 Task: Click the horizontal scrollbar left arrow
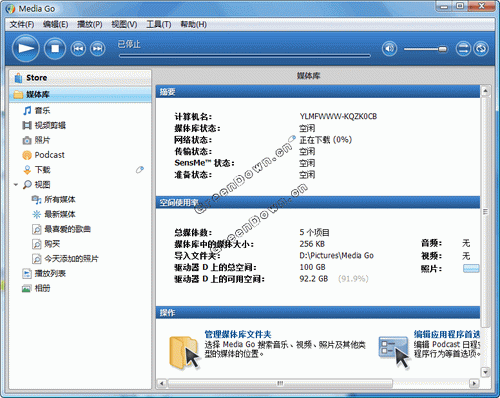[162, 383]
